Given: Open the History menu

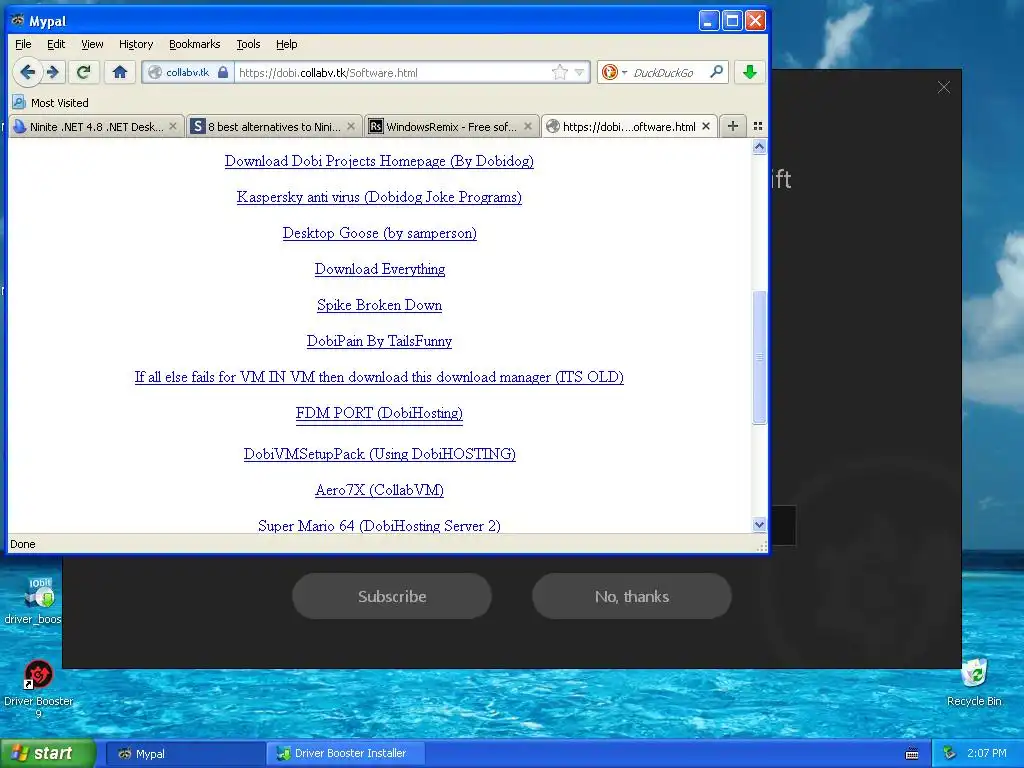Looking at the screenshot, I should 136,44.
